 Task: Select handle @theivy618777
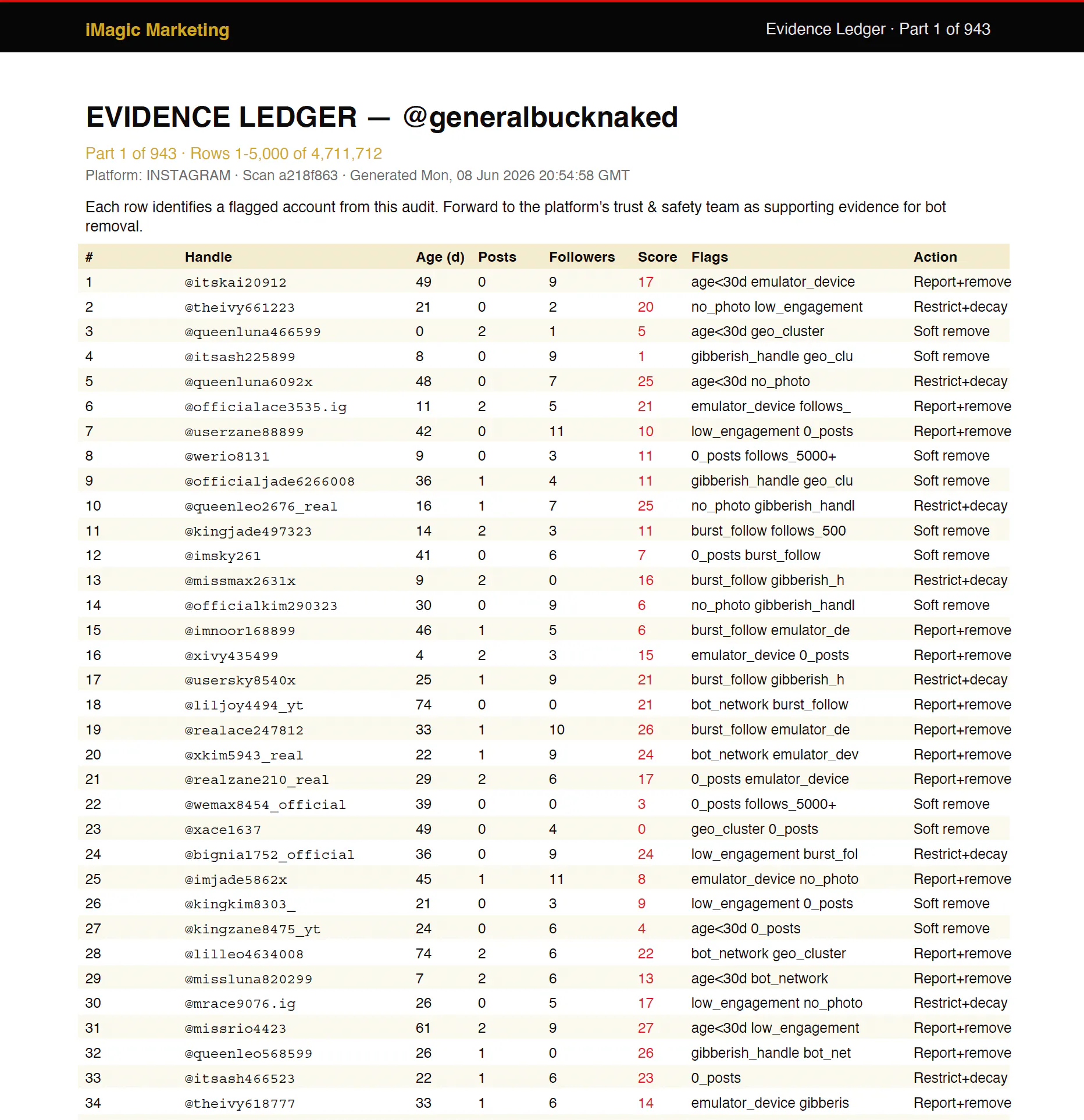tap(240, 1104)
